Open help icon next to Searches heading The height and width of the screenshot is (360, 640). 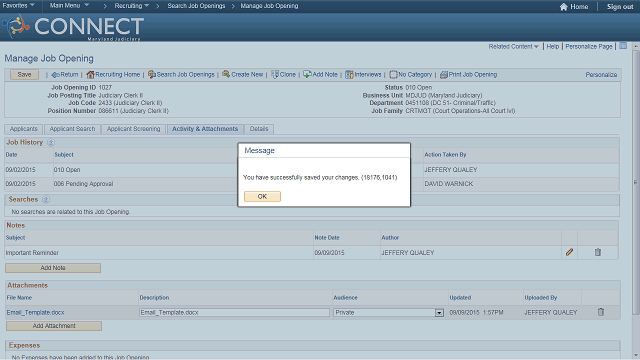pos(46,200)
